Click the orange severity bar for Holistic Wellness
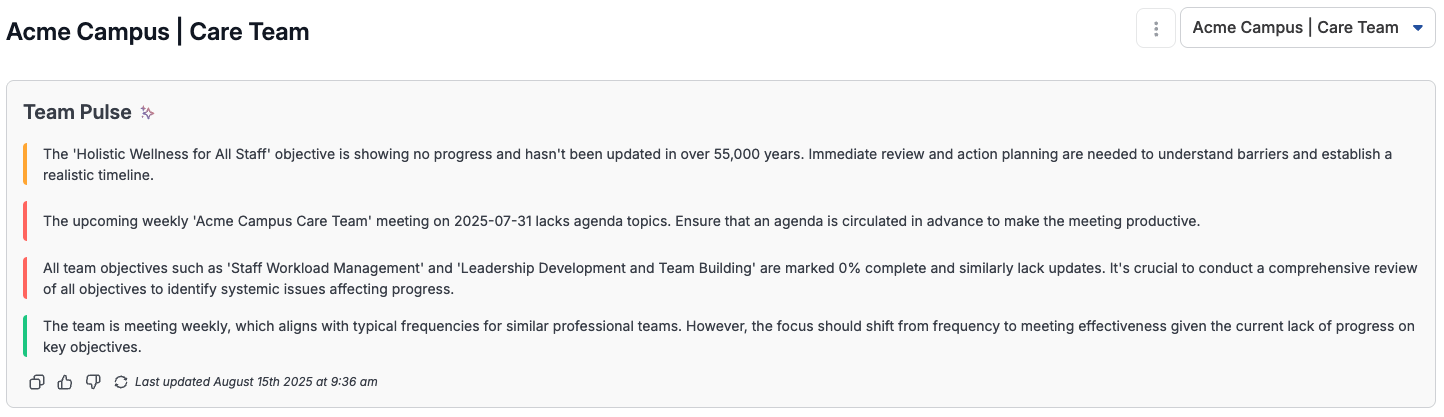 click(x=25, y=164)
